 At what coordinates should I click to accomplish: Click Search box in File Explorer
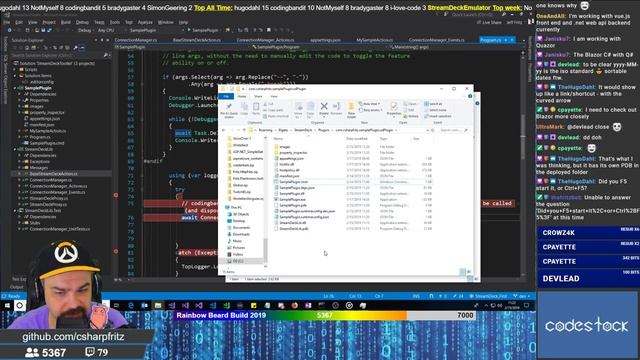pos(453,130)
